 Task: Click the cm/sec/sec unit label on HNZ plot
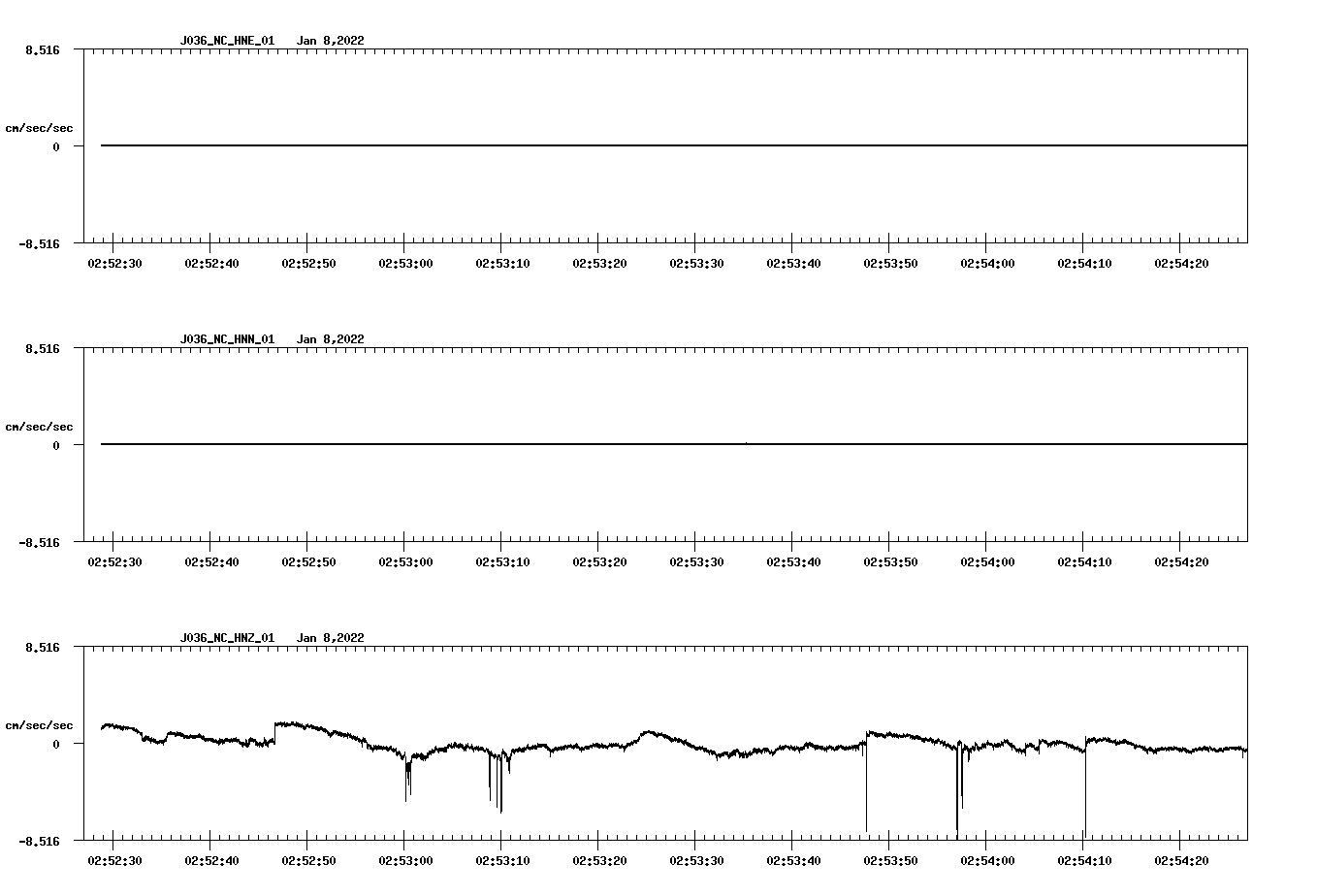[39, 725]
